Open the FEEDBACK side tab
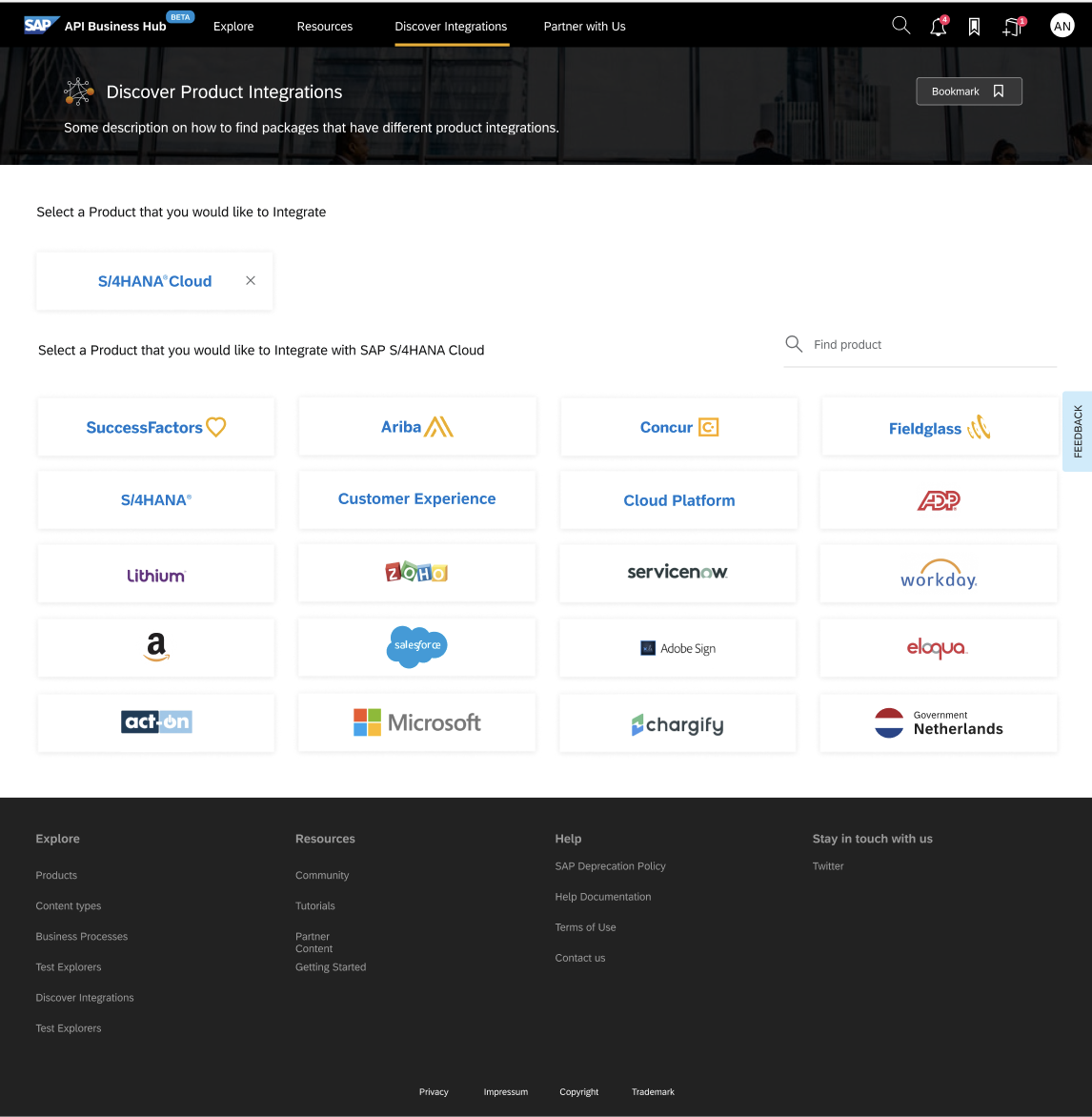 pyautogui.click(x=1078, y=431)
